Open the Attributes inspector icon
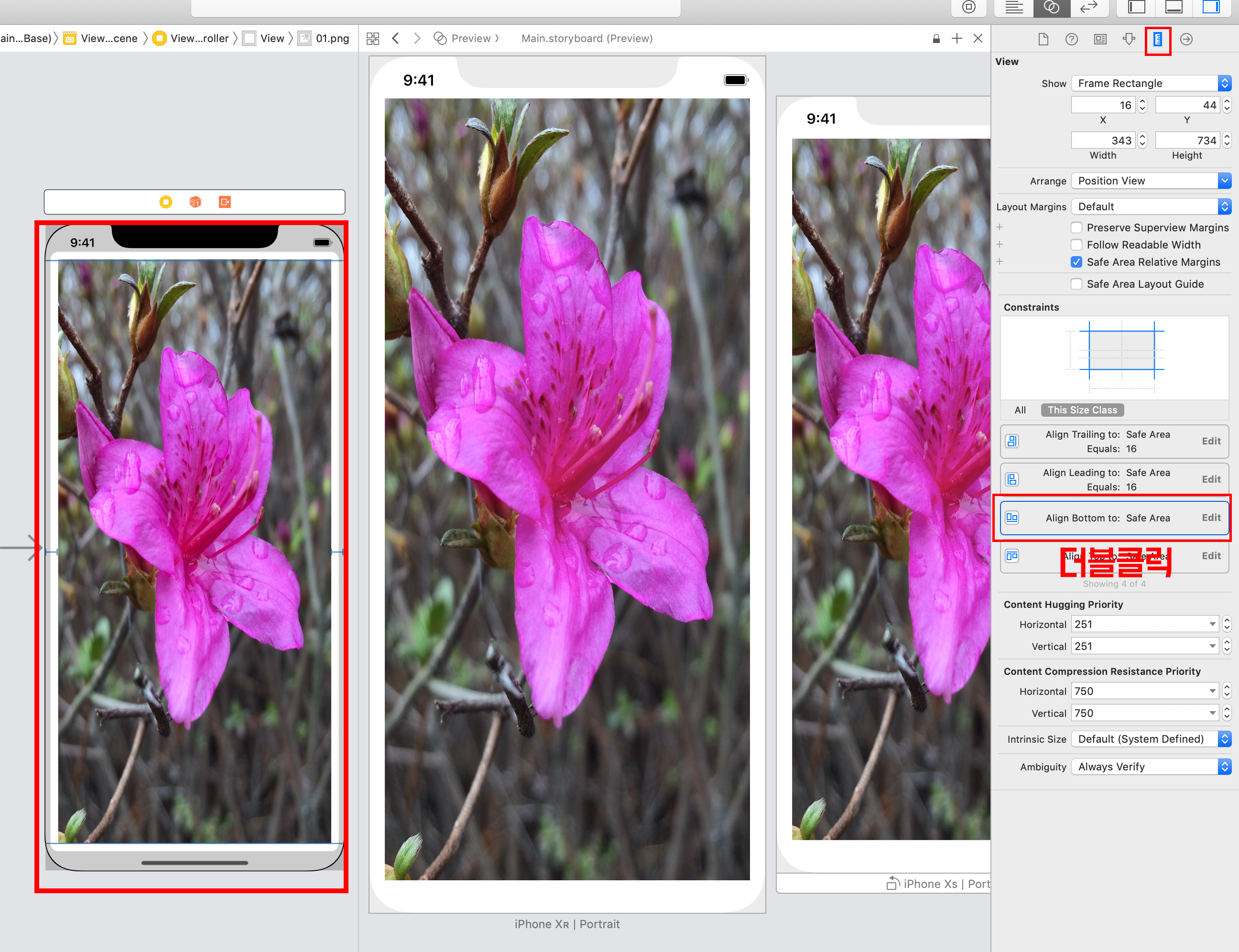Image resolution: width=1239 pixels, height=952 pixels. point(1129,39)
